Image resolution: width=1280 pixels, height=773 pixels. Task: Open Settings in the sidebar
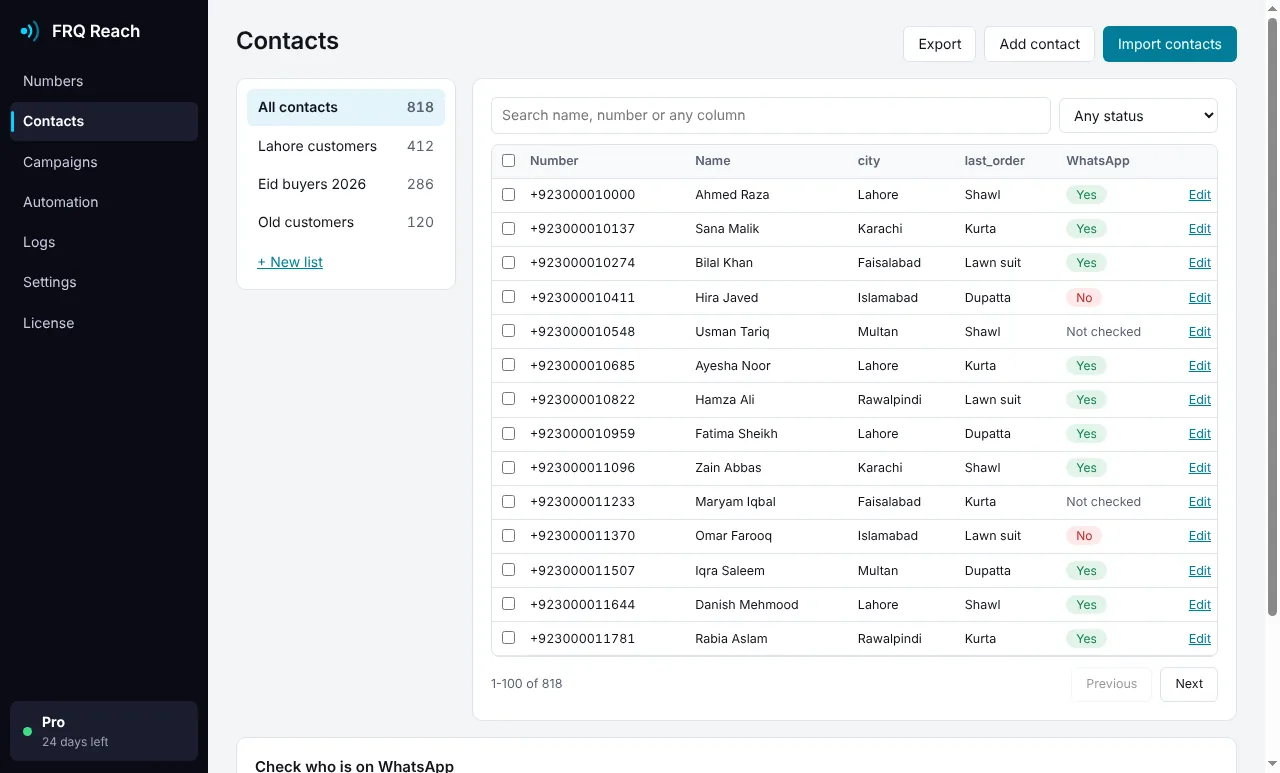click(x=104, y=282)
